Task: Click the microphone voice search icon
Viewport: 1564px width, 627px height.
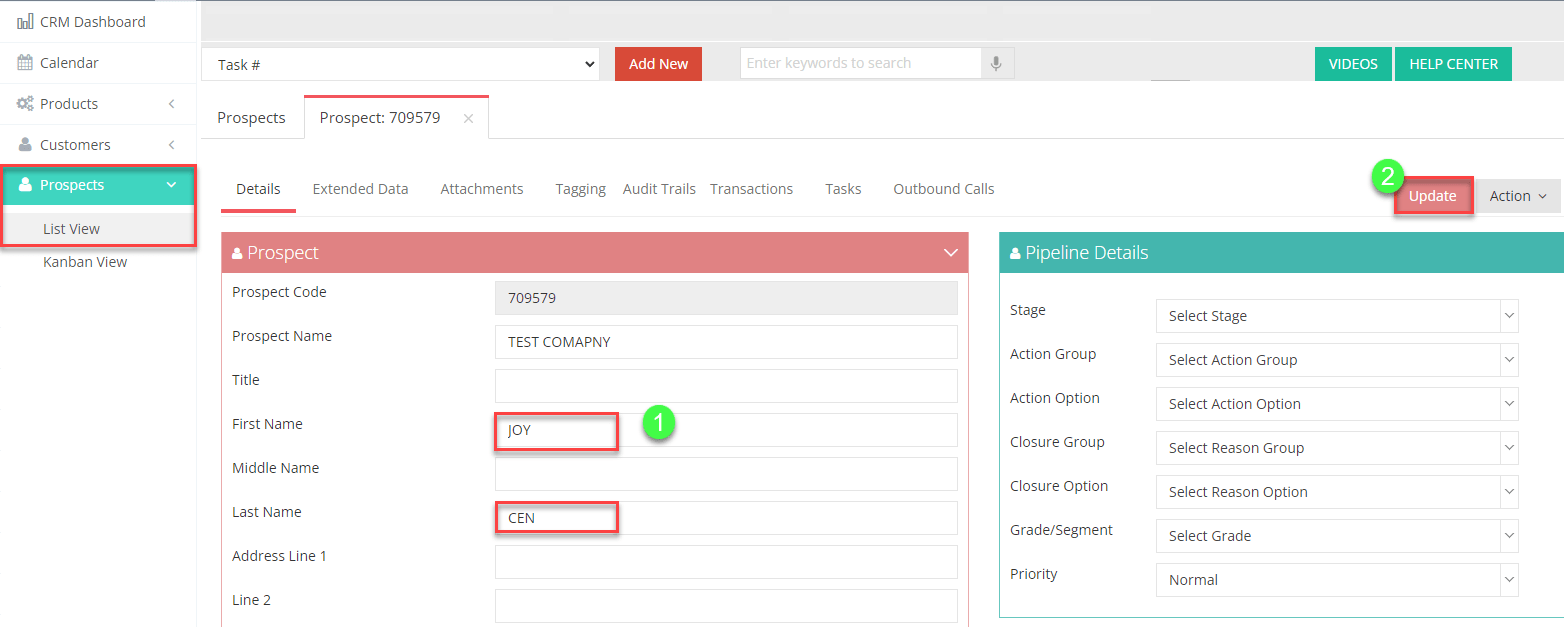Action: [x=996, y=63]
